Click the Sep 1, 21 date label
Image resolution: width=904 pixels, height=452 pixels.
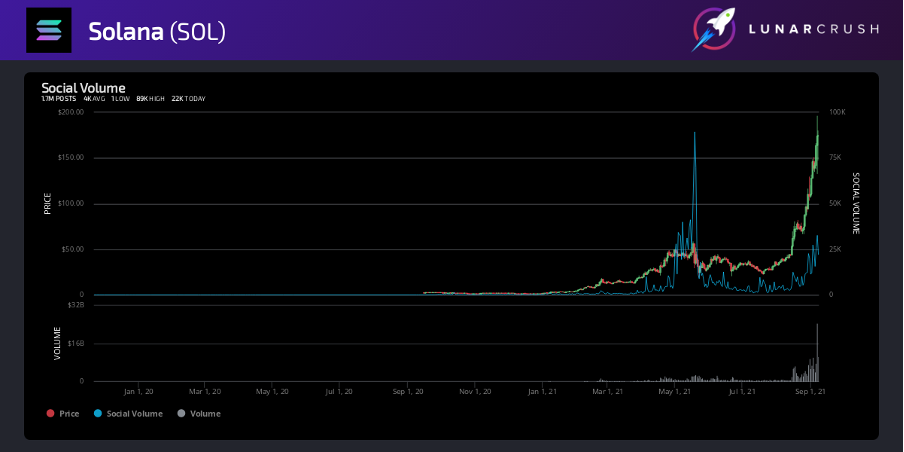[811, 392]
